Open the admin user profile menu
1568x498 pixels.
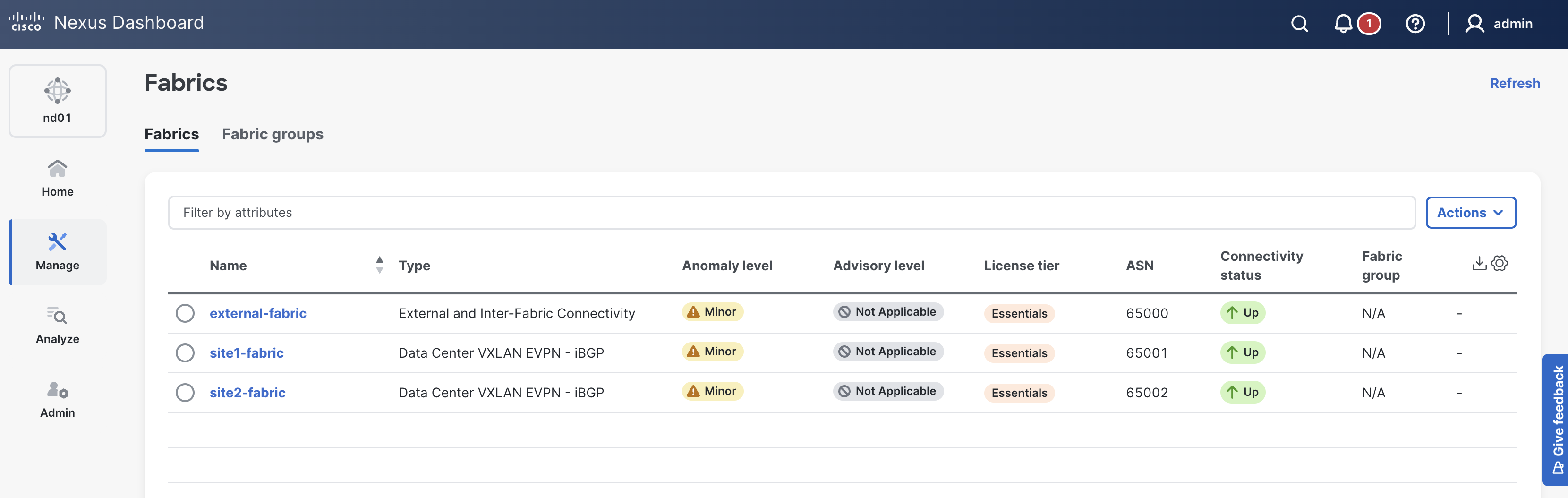pos(1499,24)
